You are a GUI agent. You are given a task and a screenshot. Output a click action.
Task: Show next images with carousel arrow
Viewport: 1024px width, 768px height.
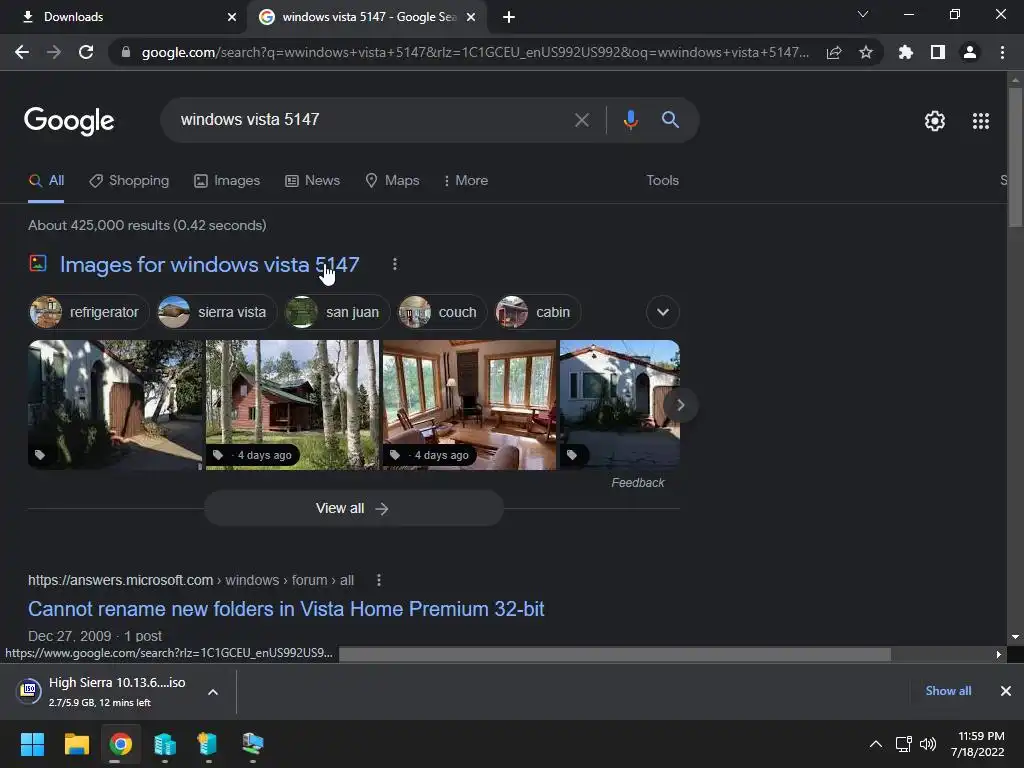coord(680,405)
